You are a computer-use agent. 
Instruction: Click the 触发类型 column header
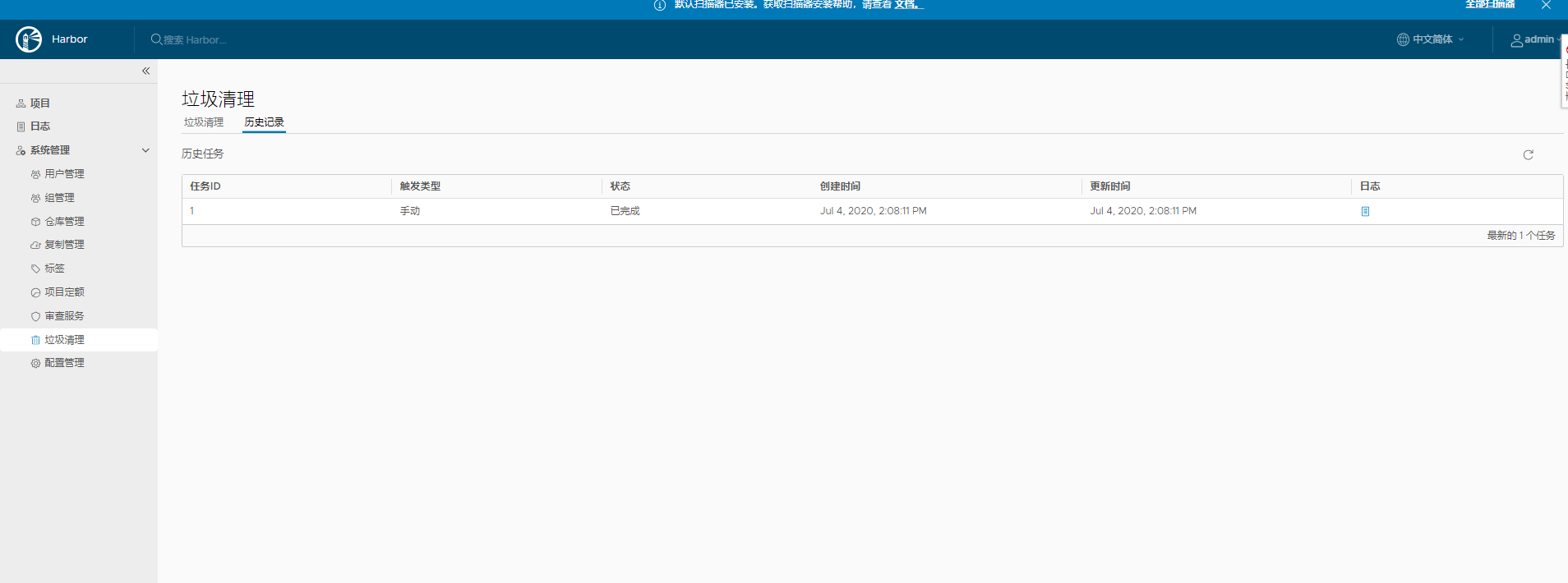420,186
